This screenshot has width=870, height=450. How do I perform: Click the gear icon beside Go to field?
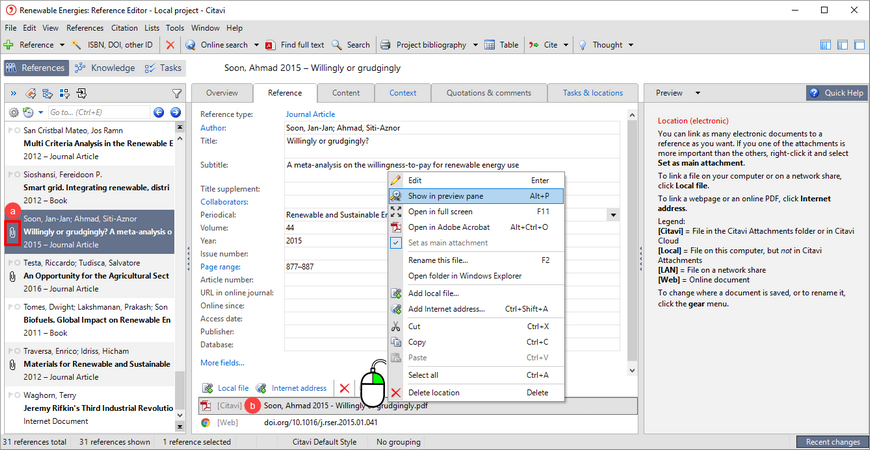14,113
